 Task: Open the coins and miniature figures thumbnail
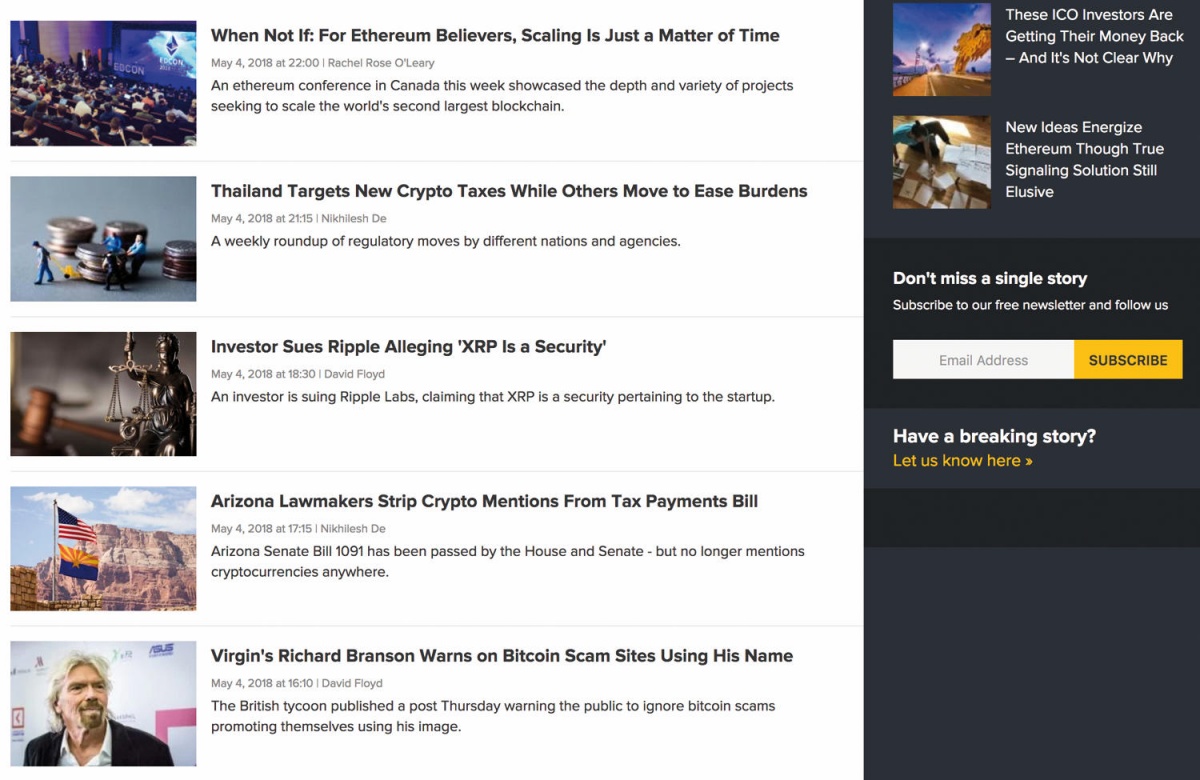[x=103, y=239]
